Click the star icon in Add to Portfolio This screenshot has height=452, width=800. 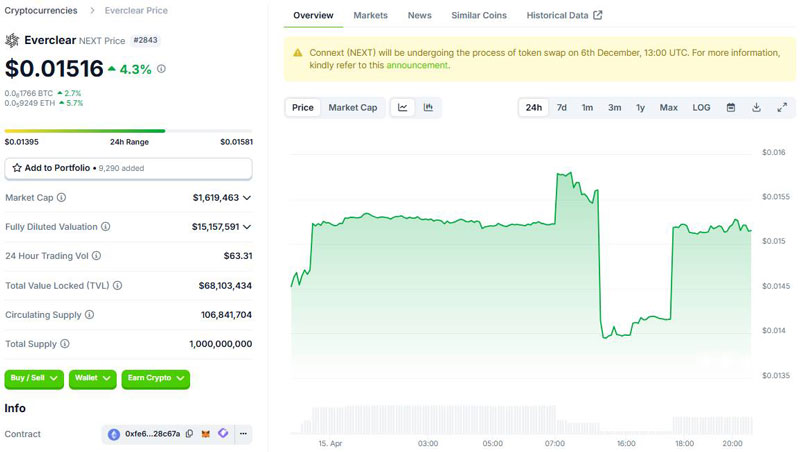pos(17,168)
